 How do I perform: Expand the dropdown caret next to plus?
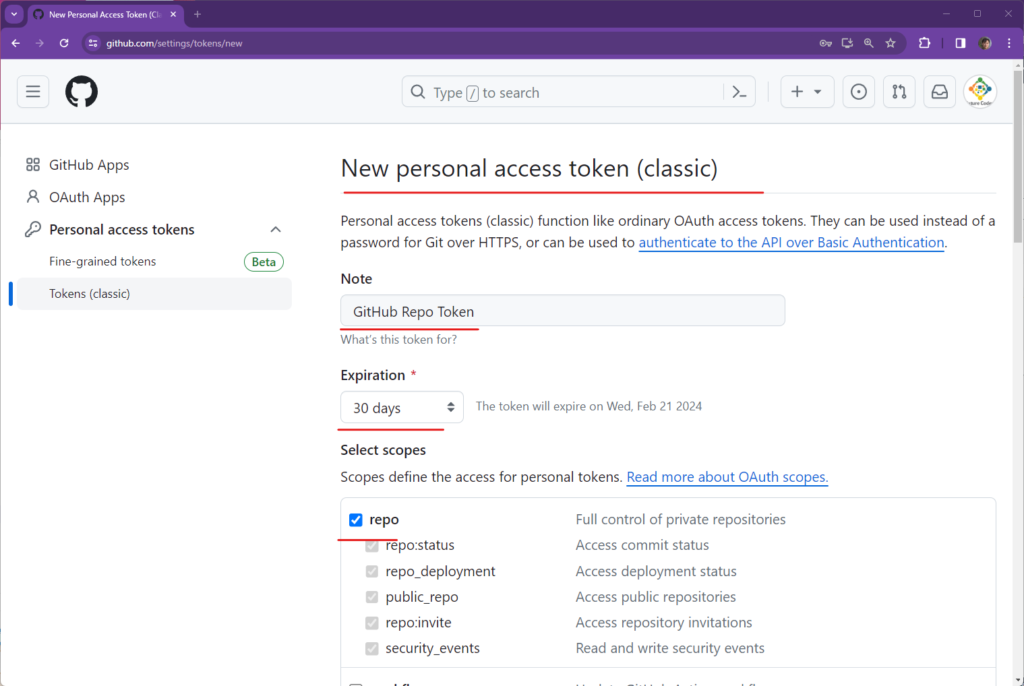818,92
